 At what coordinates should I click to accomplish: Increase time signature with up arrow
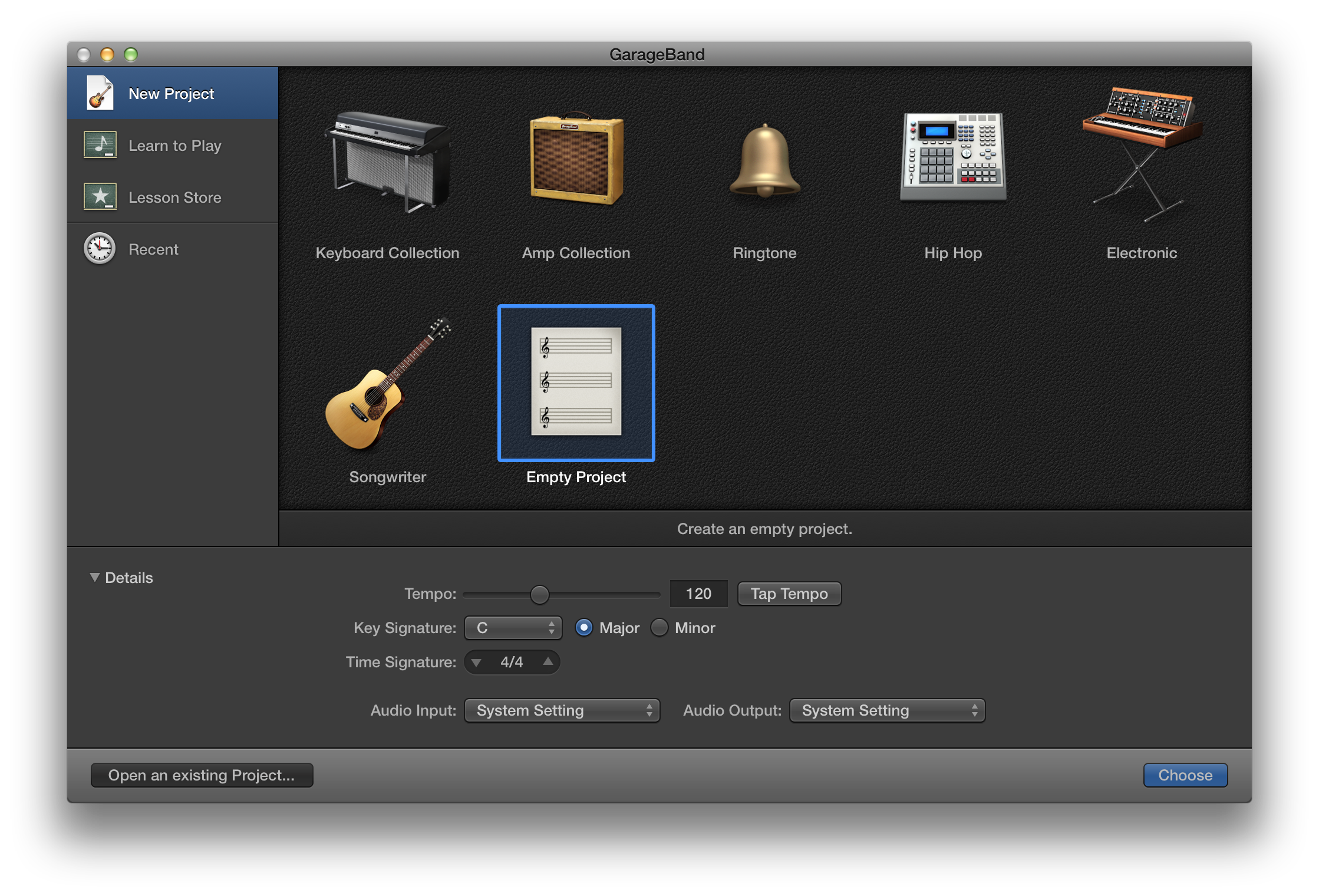click(548, 661)
